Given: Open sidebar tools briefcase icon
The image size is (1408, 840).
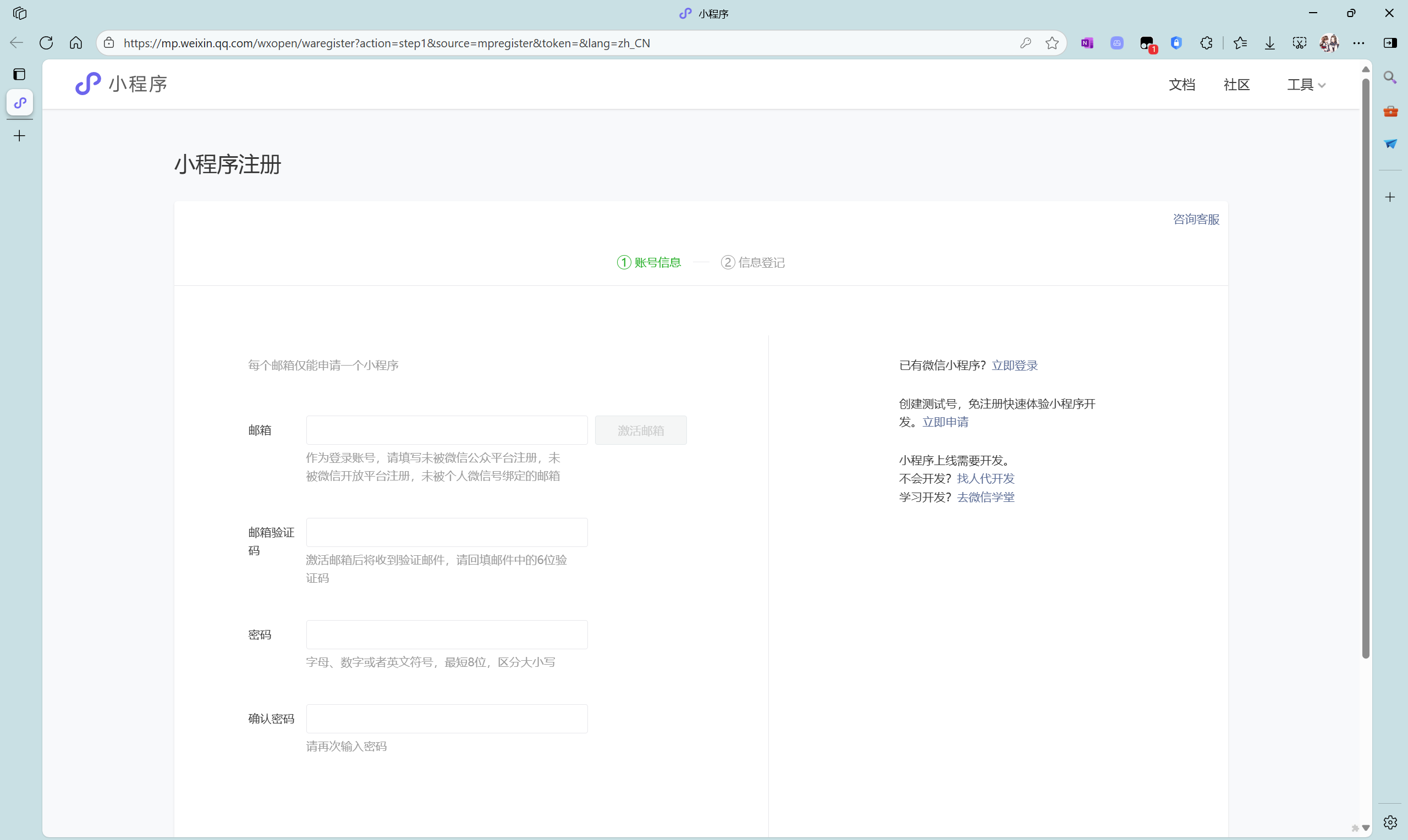Looking at the screenshot, I should tap(1390, 111).
